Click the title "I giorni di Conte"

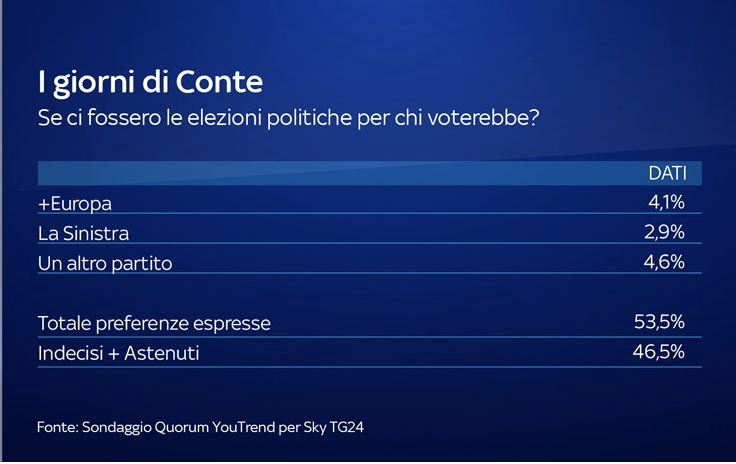149,81
